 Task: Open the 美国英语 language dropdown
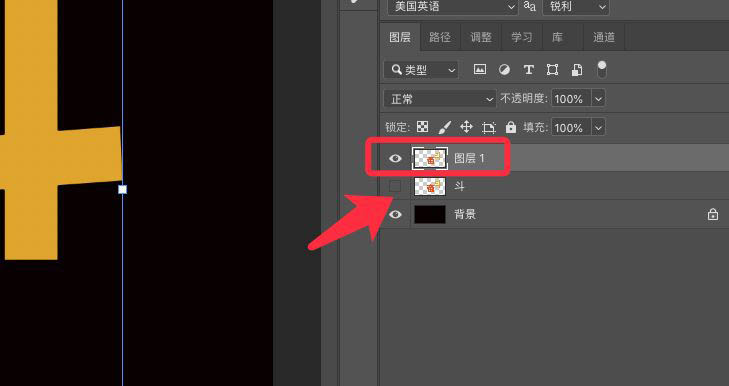[452, 7]
